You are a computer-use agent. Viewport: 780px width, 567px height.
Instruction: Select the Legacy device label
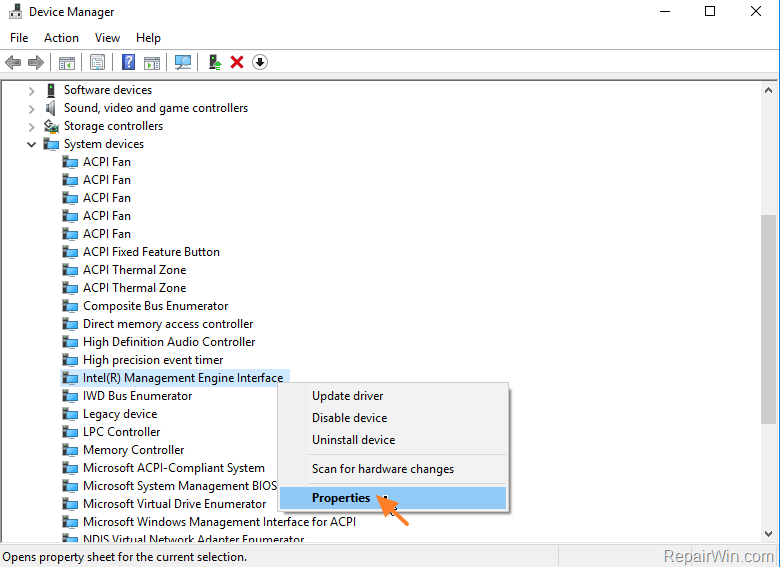pos(120,414)
